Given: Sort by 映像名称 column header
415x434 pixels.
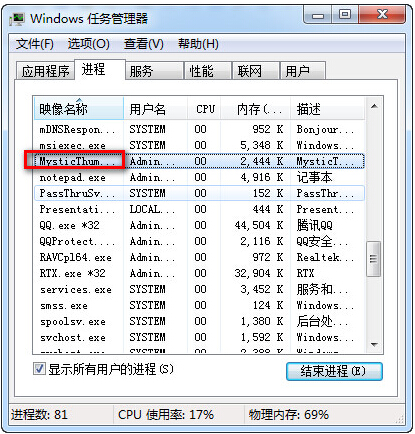Looking at the screenshot, I should (79, 109).
